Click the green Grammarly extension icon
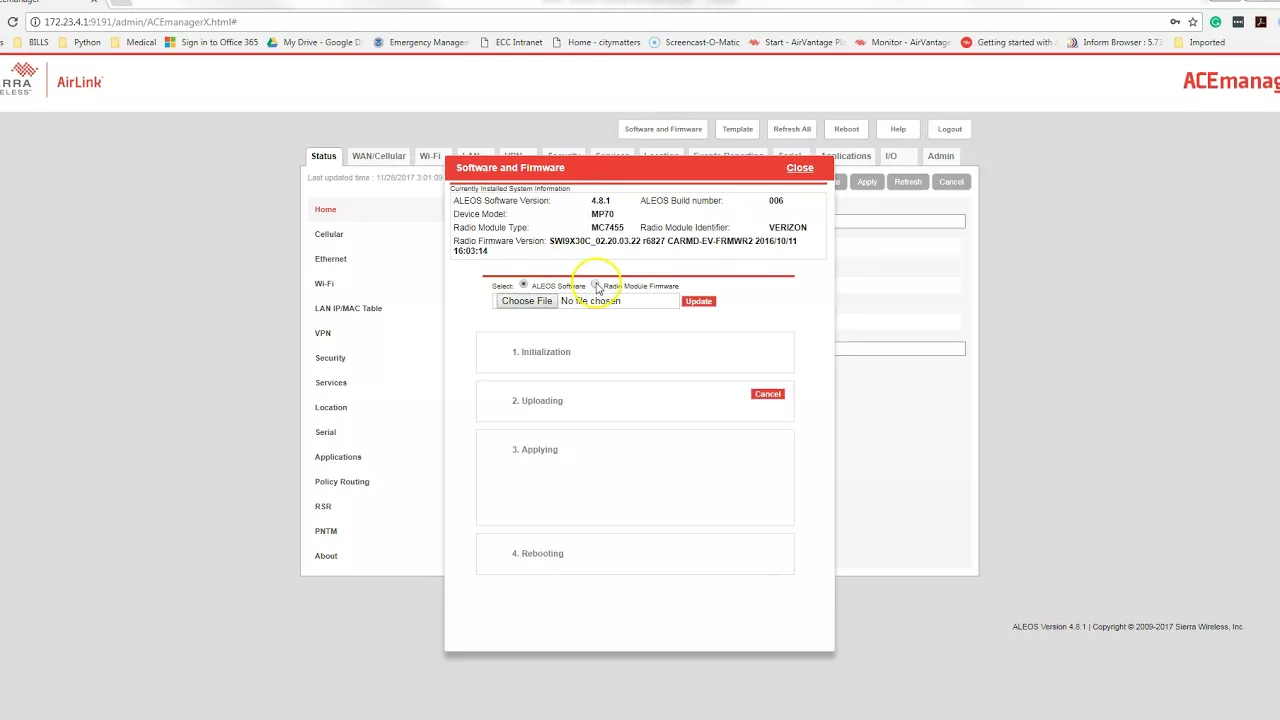This screenshot has width=1280, height=720. [x=1216, y=22]
